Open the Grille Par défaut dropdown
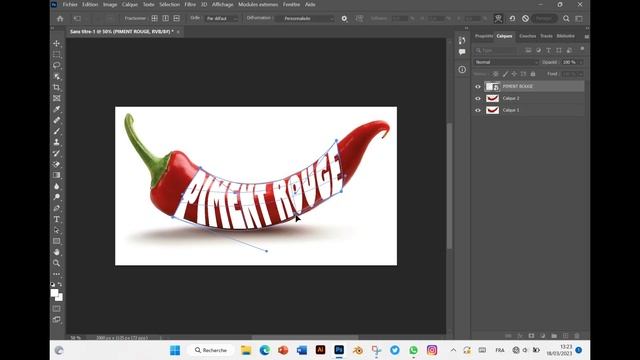 (222, 19)
